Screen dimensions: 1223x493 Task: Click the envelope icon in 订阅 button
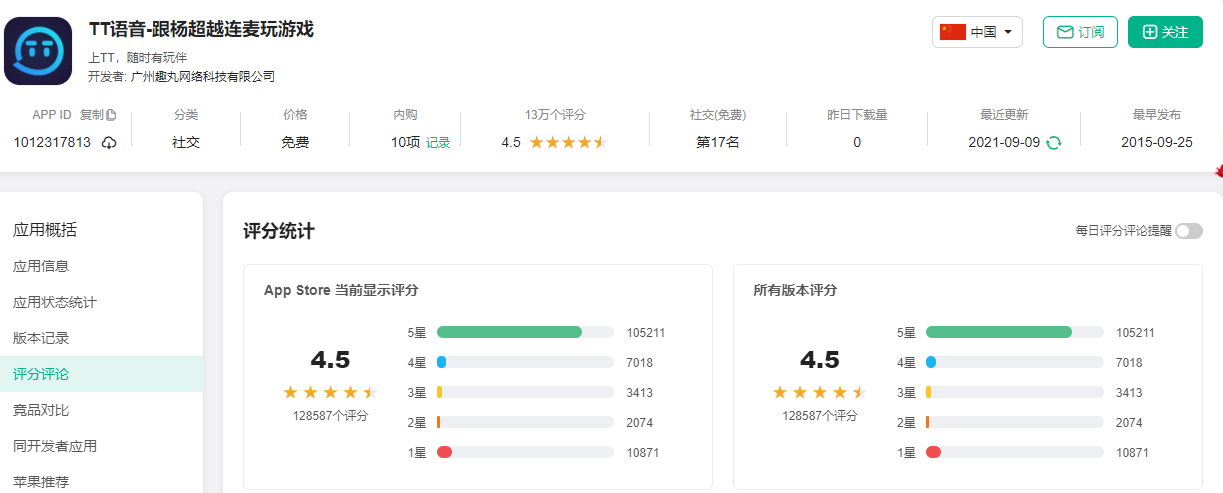(x=1065, y=32)
